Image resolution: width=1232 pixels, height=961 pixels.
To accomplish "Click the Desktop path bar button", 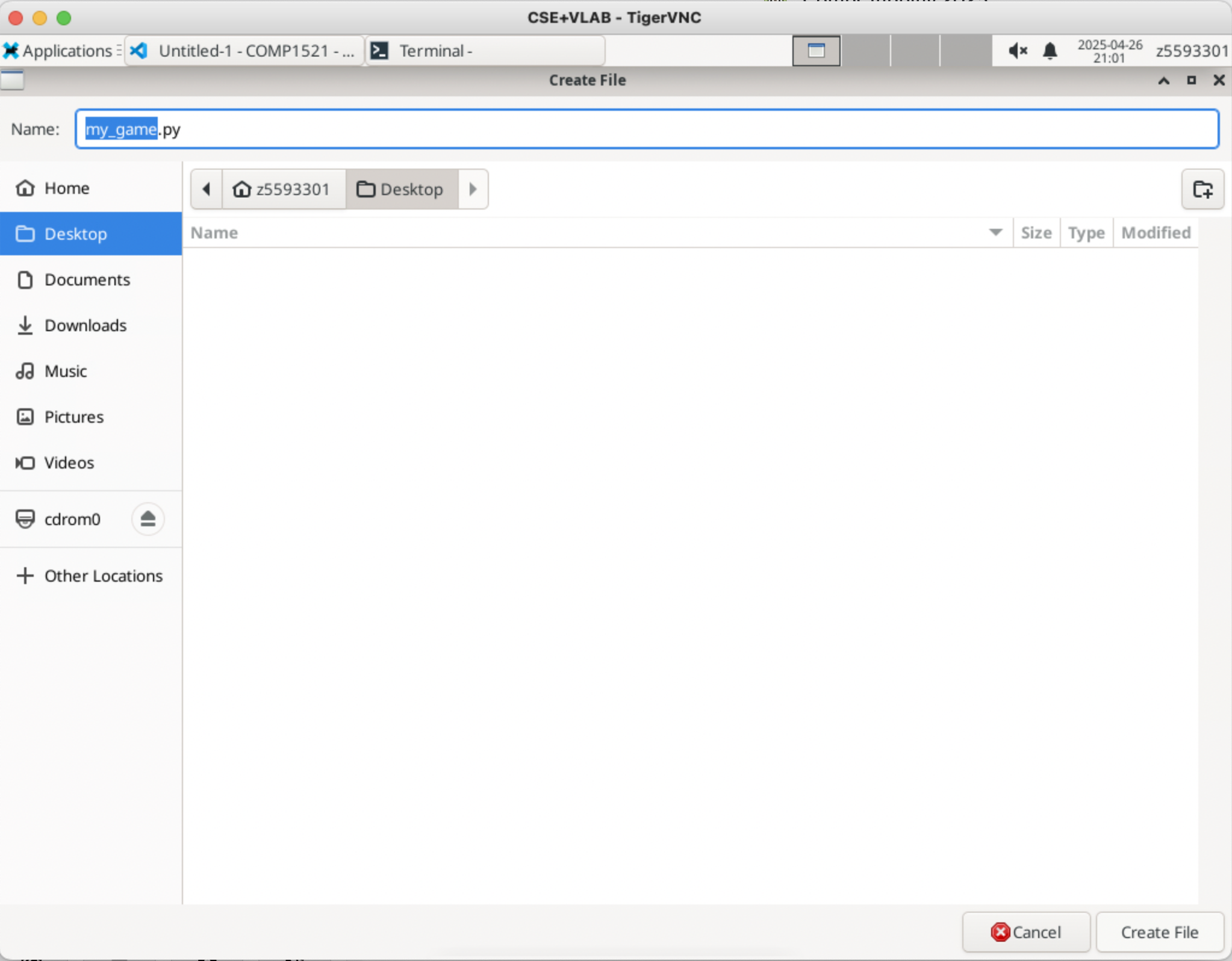I will [x=401, y=189].
